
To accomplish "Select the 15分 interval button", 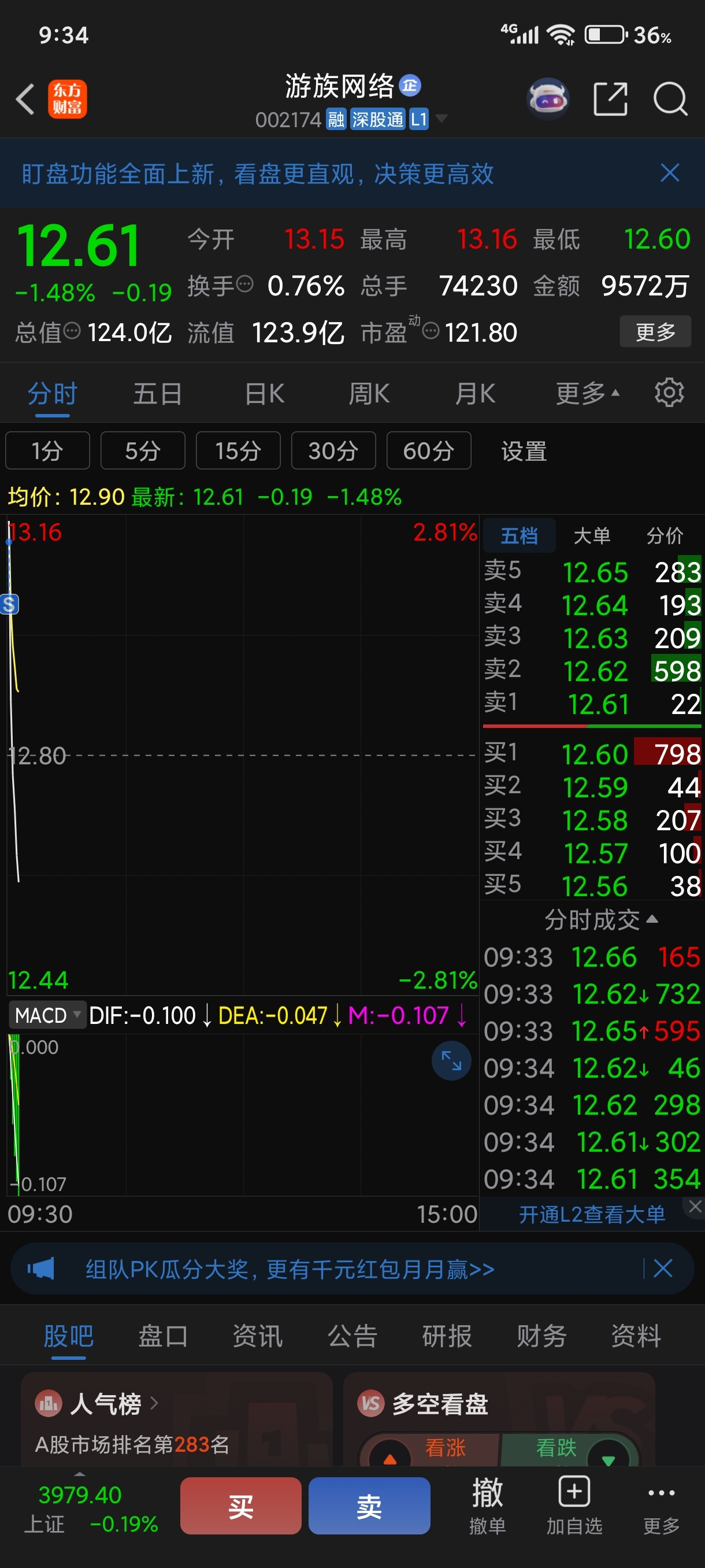I will (239, 451).
